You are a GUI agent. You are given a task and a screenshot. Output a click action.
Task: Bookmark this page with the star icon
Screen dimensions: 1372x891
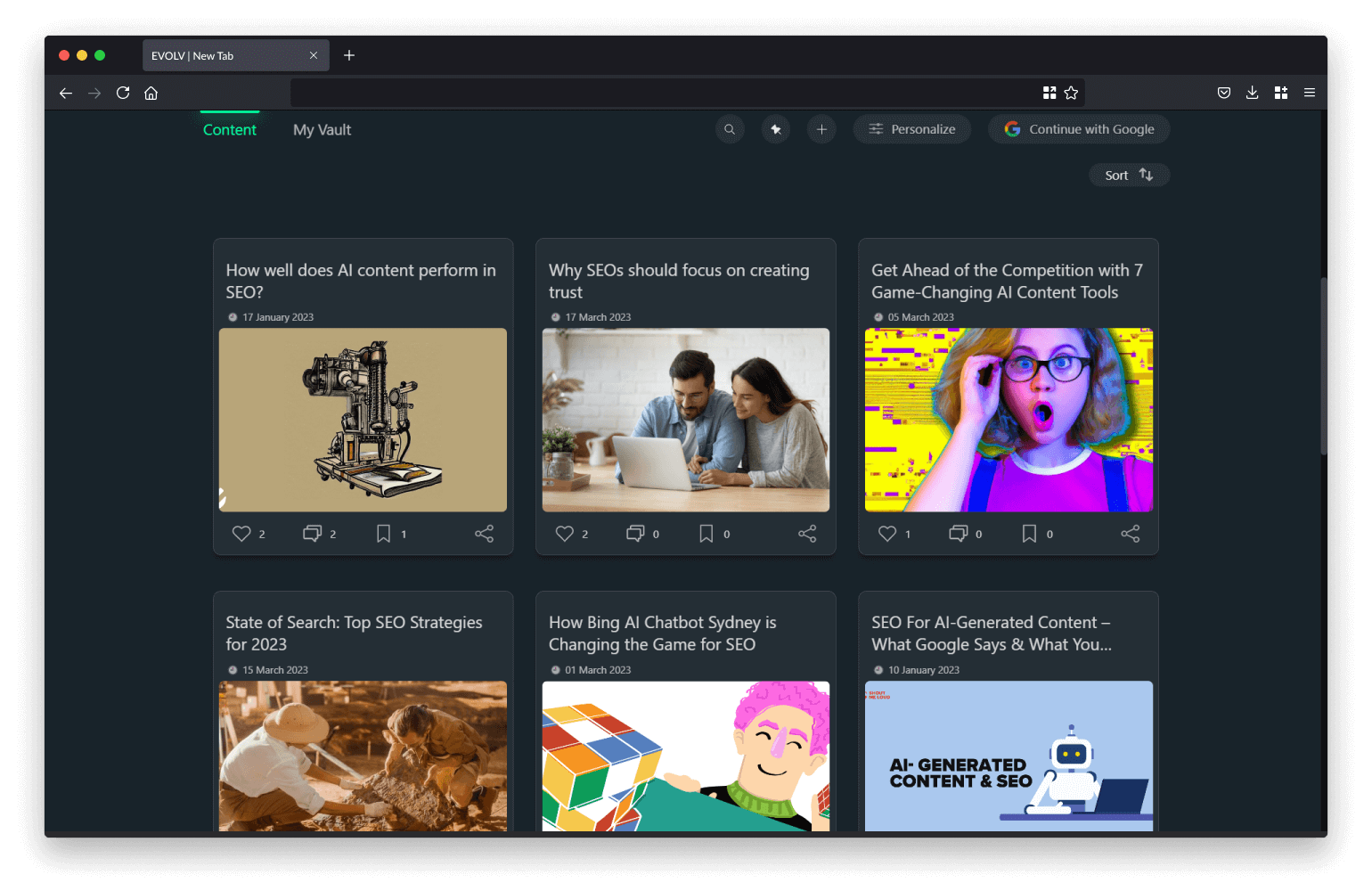click(x=1071, y=93)
